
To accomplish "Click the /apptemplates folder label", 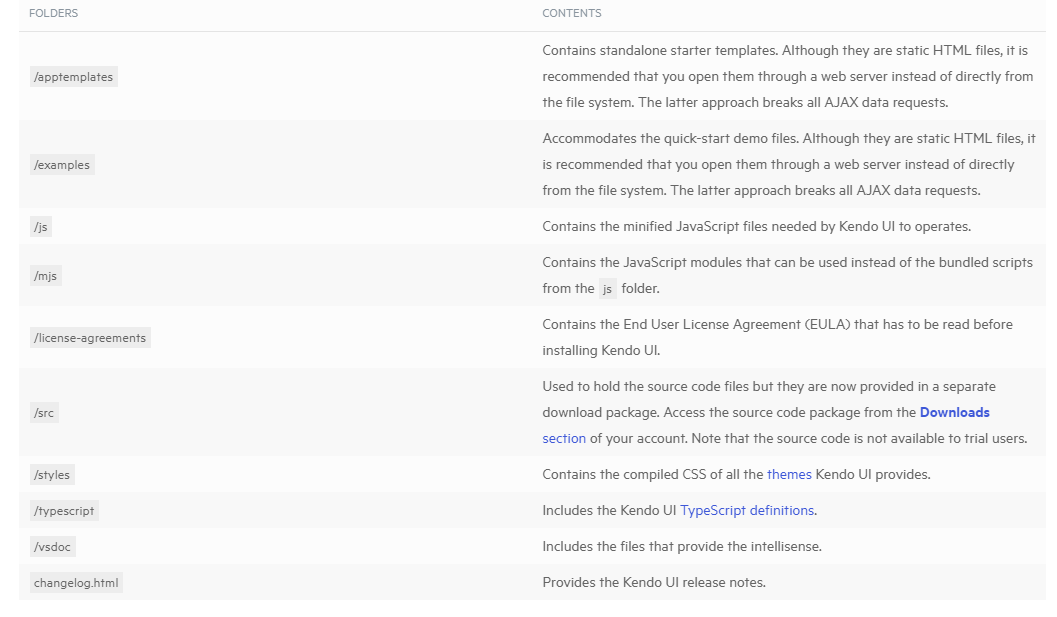I will (x=73, y=77).
